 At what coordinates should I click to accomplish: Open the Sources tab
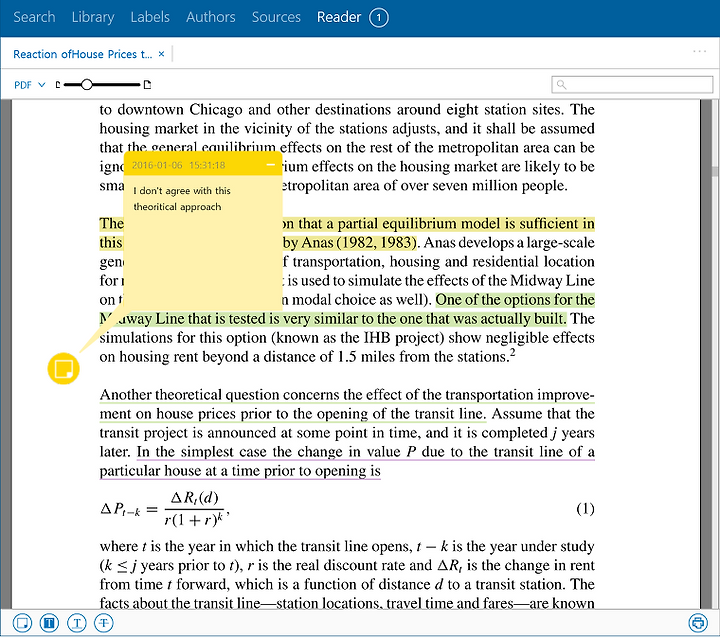[x=276, y=17]
